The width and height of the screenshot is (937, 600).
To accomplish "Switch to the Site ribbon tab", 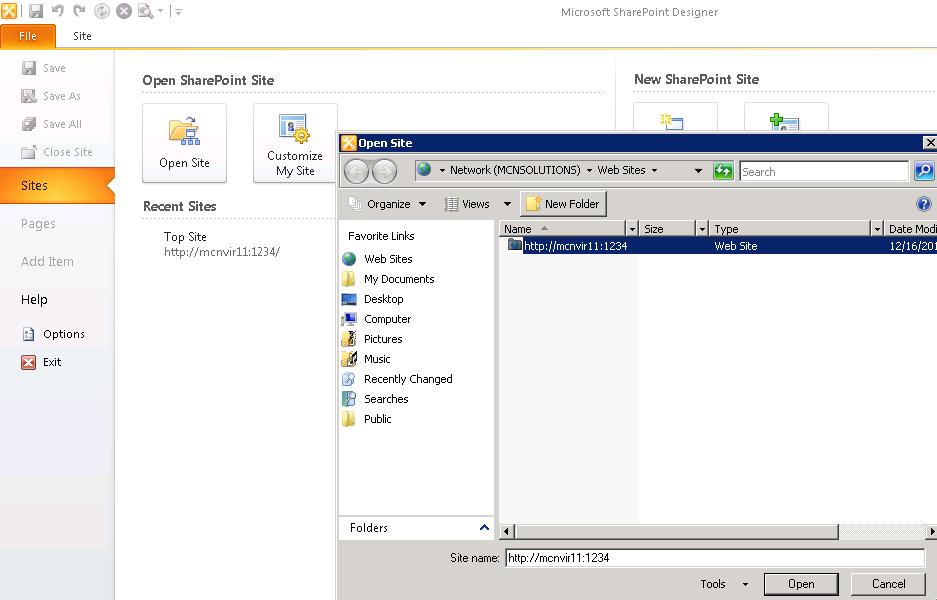I will point(82,36).
